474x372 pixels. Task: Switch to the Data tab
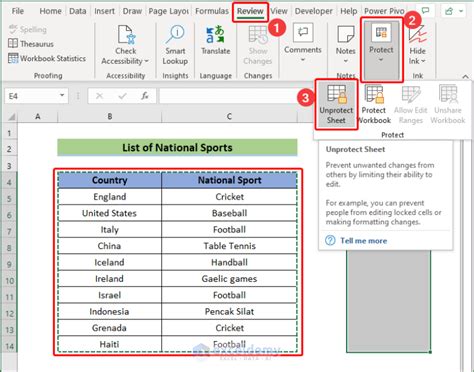click(78, 11)
